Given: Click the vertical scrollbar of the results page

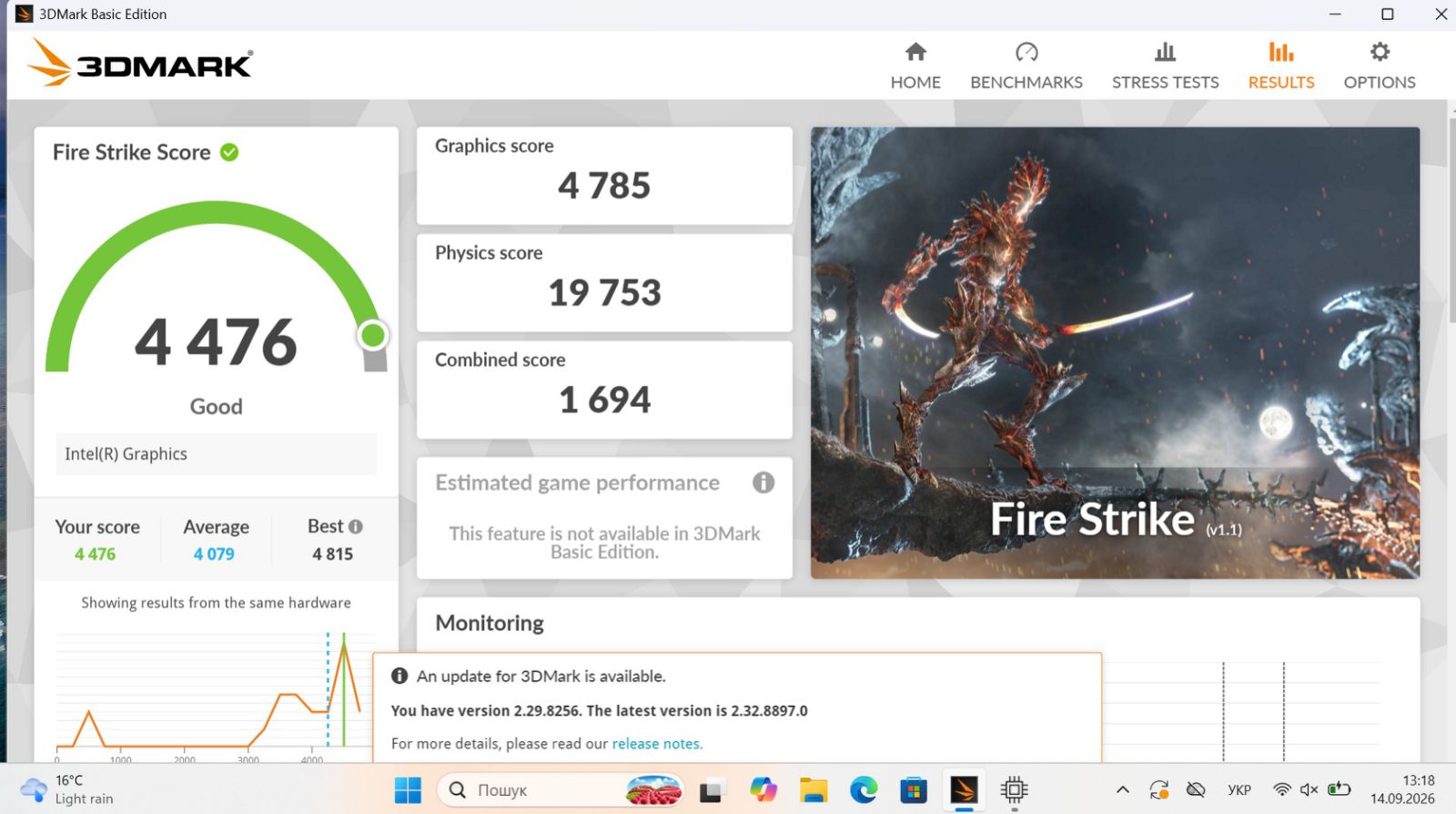Looking at the screenshot, I should pyautogui.click(x=1451, y=219).
